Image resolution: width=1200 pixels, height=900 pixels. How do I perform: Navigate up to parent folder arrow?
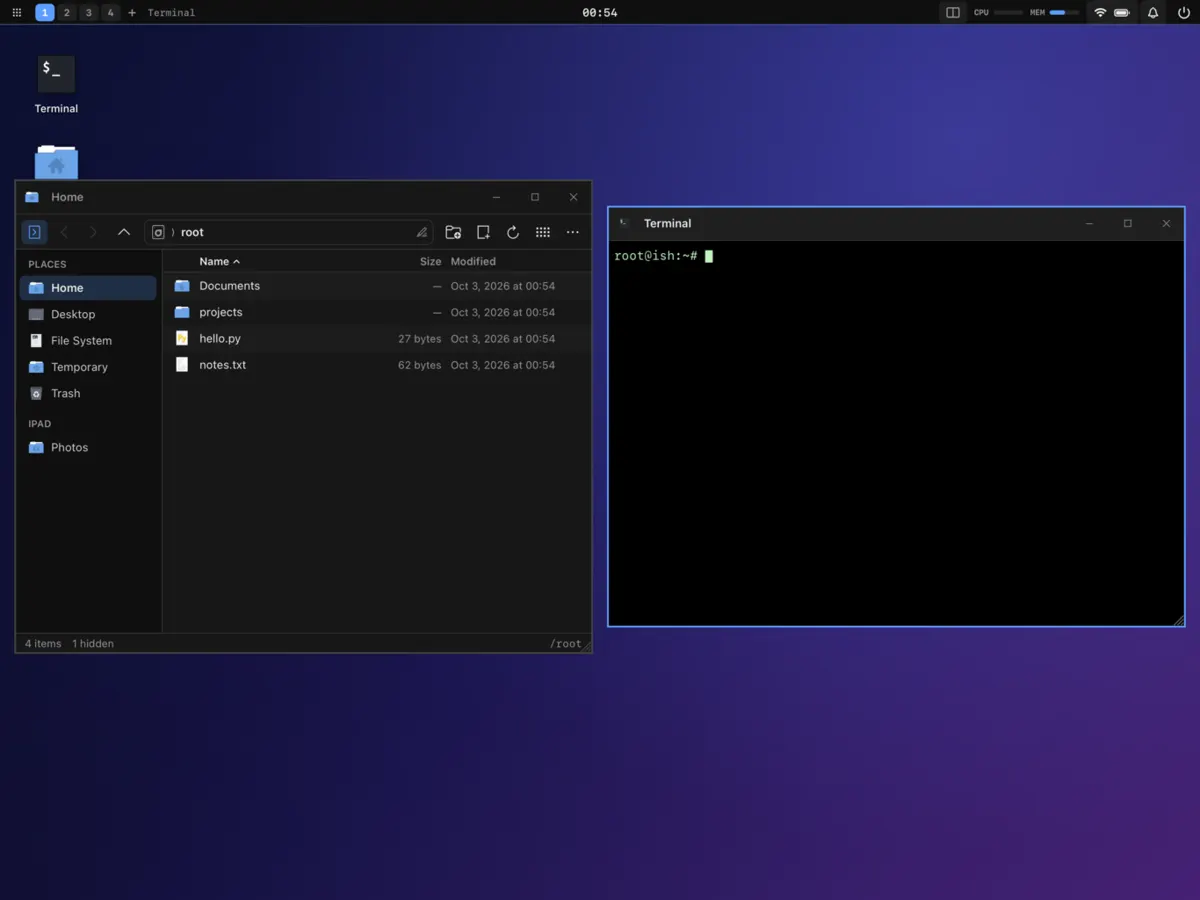[124, 232]
